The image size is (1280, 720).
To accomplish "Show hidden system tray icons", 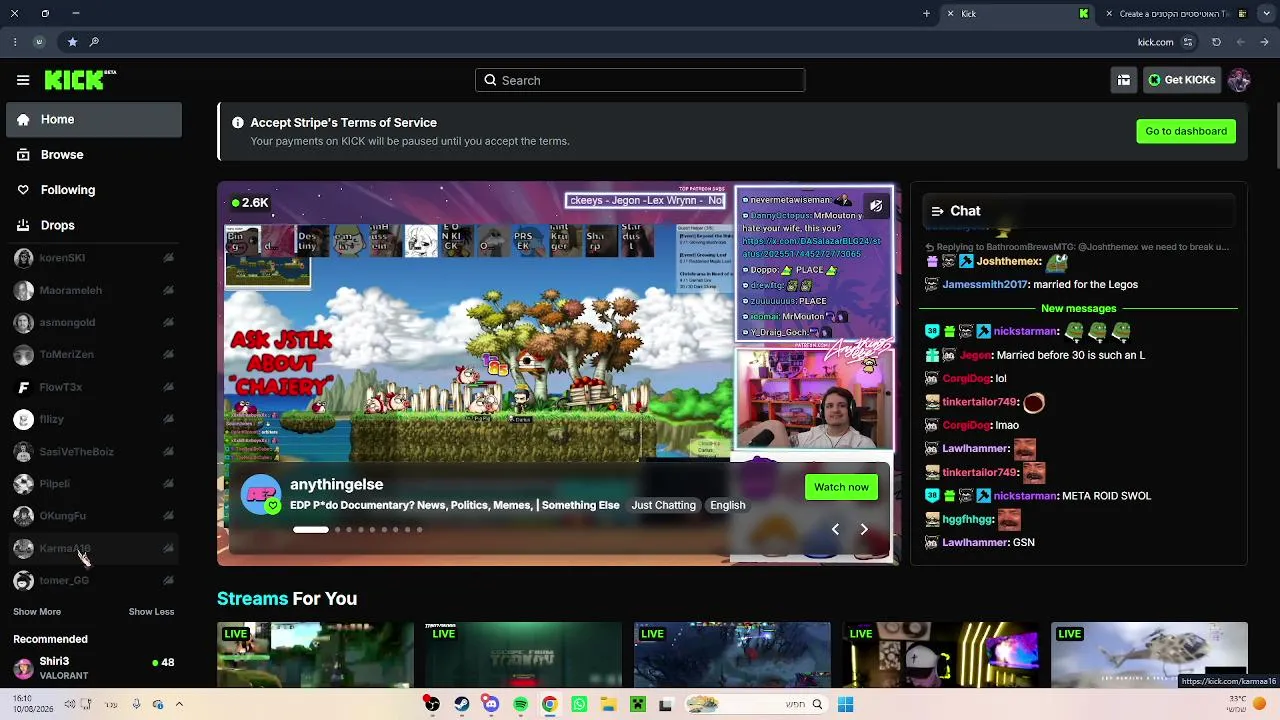I will tap(179, 704).
